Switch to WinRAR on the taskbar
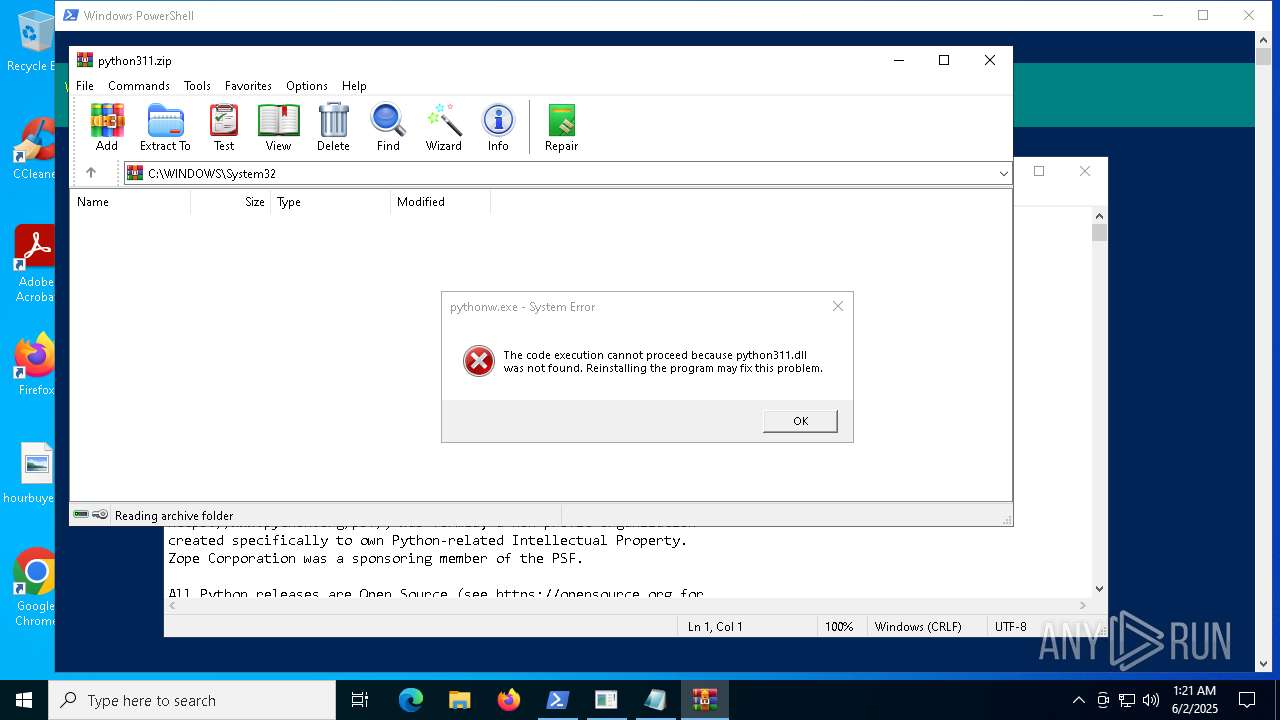Image resolution: width=1280 pixels, height=720 pixels. point(705,700)
